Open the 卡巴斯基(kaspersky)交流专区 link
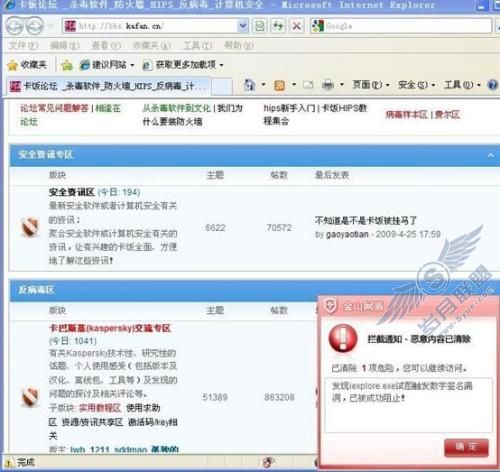The width and height of the screenshot is (500, 472). (110, 328)
